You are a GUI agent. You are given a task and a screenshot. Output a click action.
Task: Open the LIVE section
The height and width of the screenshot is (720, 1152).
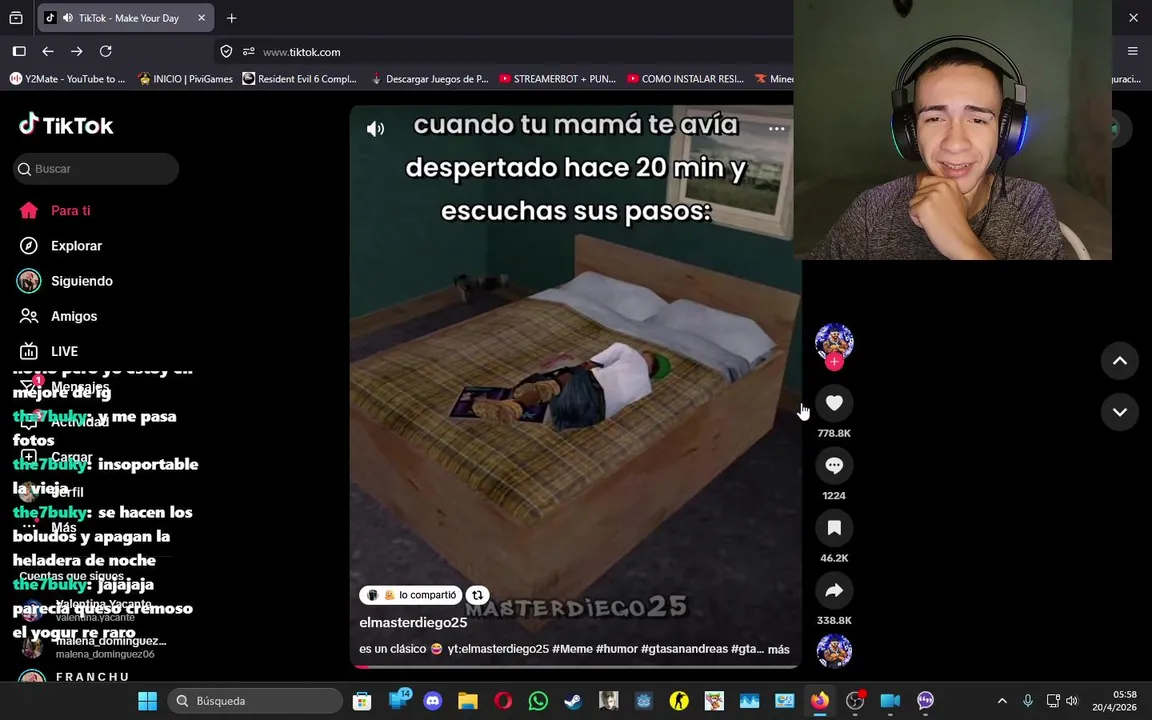(x=48, y=351)
